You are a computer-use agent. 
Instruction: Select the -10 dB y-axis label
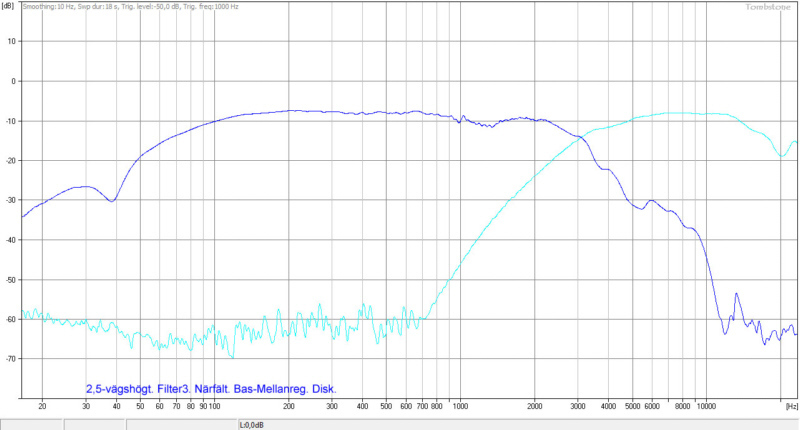click(11, 121)
